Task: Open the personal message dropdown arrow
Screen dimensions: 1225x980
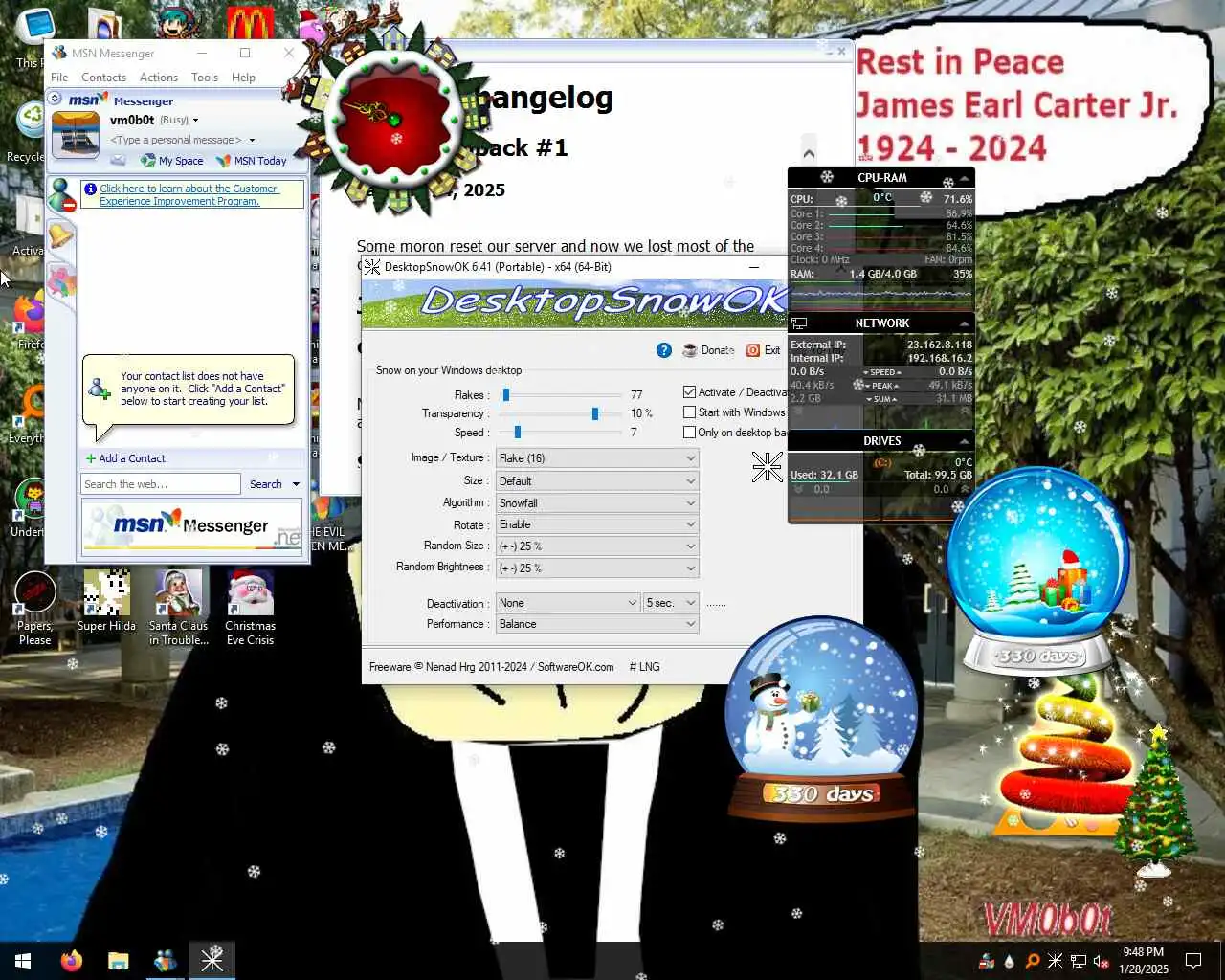Action: coord(252,140)
